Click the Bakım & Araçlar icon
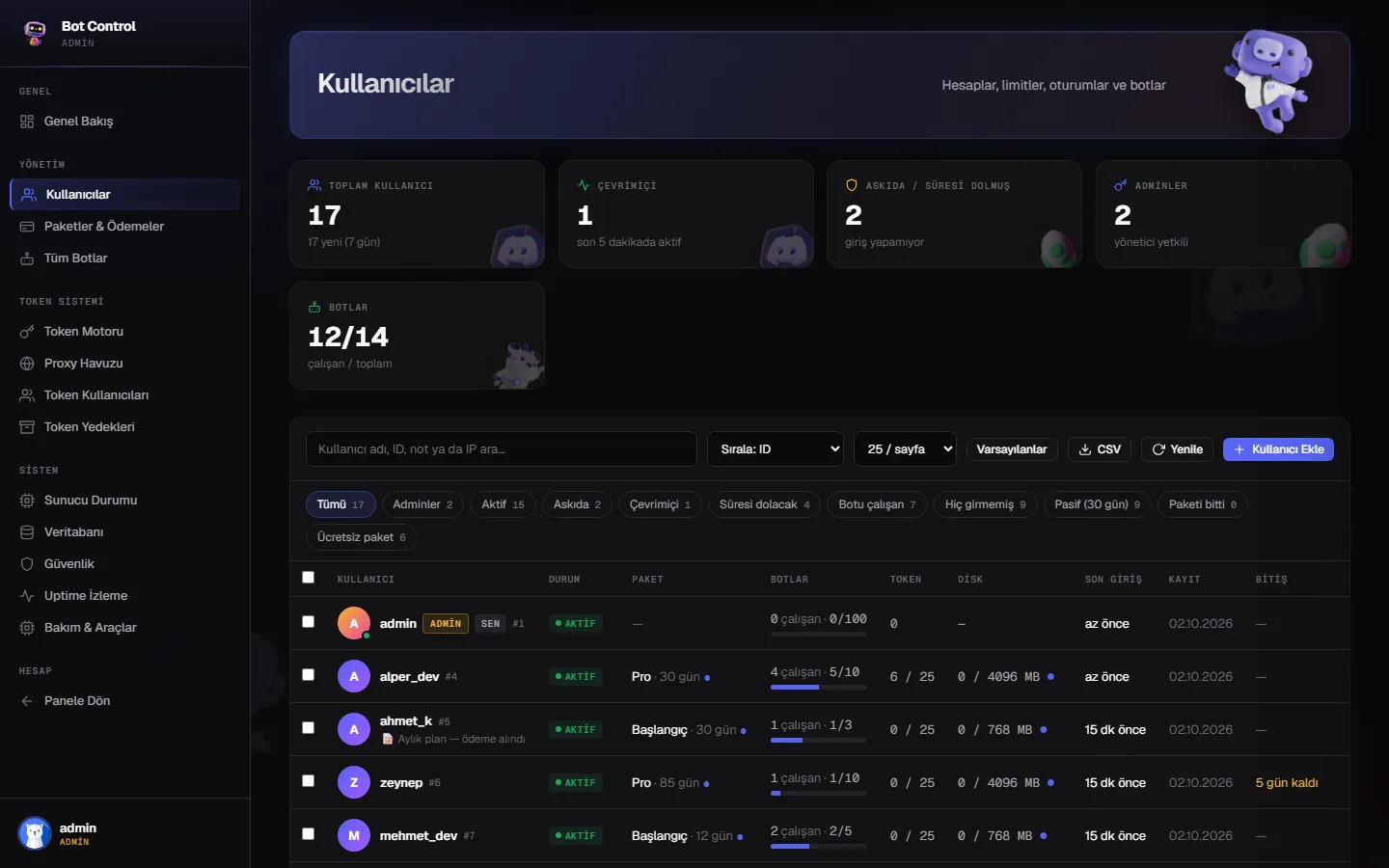This screenshot has height=868, width=1389. tap(27, 628)
